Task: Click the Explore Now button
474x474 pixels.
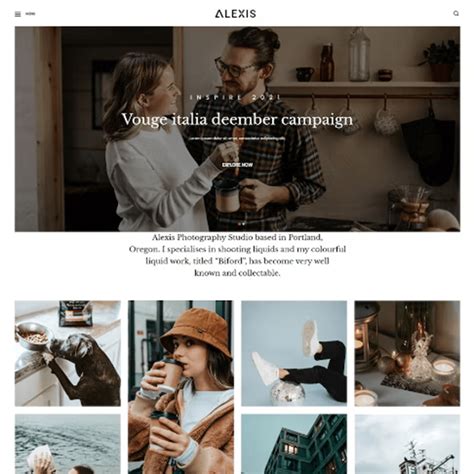Action: click(237, 165)
